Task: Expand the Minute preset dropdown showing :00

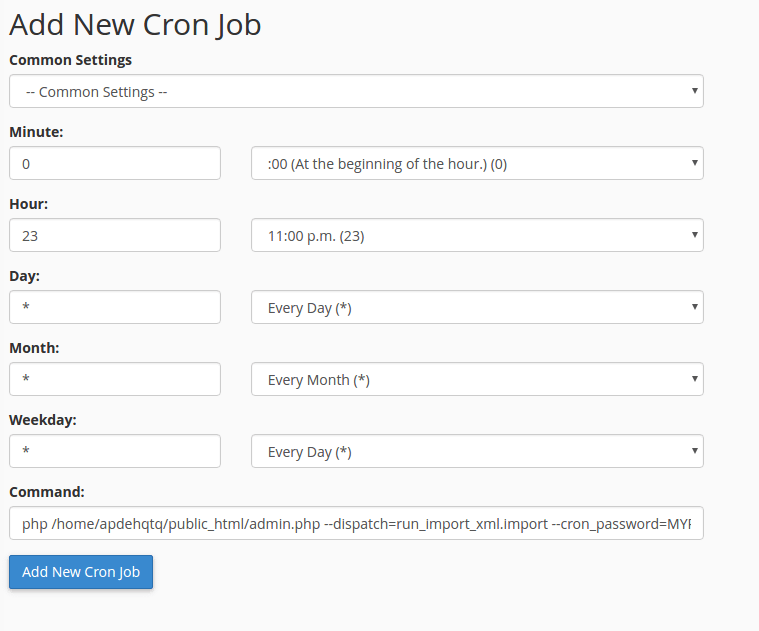Action: coord(477,163)
